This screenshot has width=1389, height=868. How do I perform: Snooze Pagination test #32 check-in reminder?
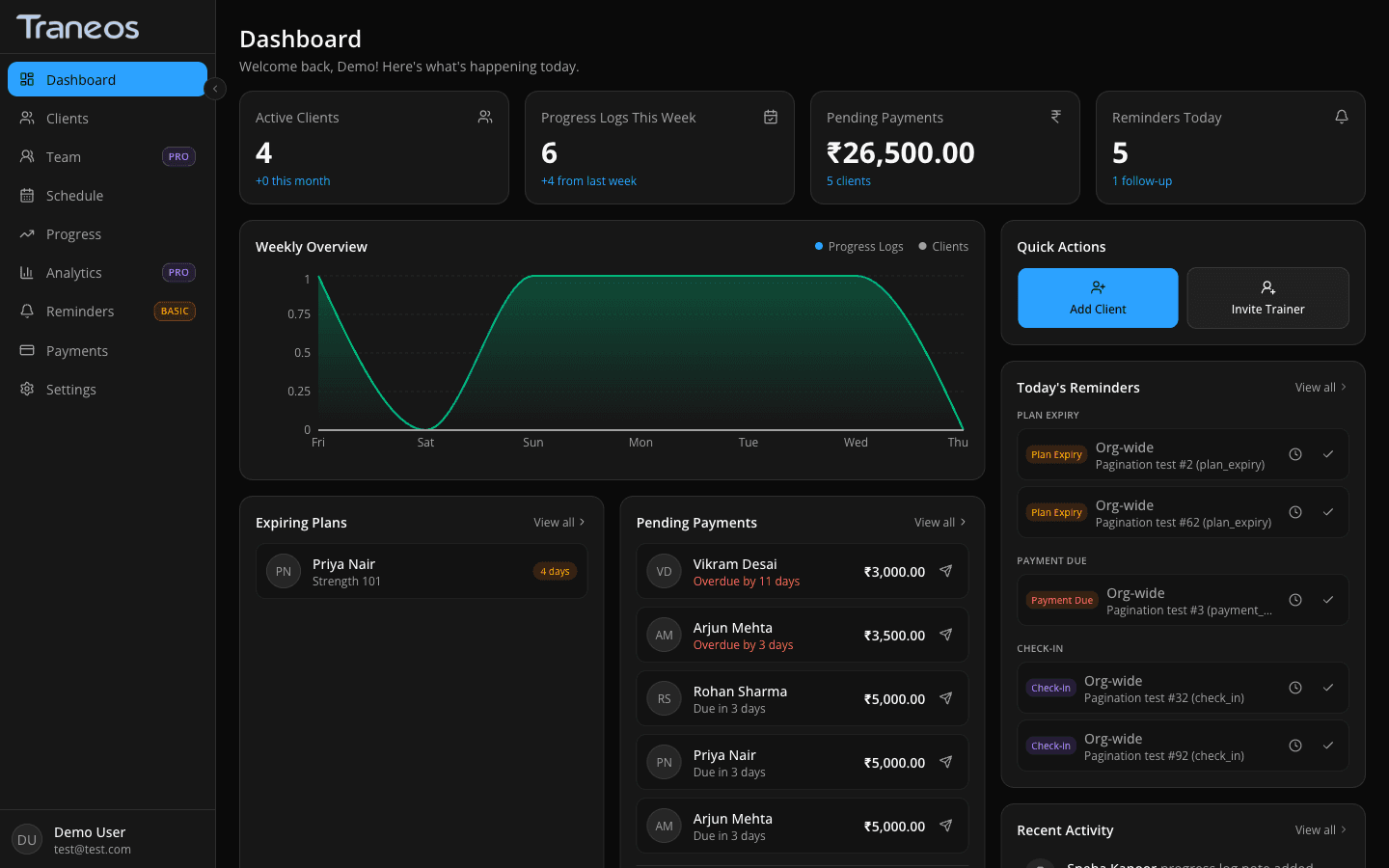tap(1295, 688)
